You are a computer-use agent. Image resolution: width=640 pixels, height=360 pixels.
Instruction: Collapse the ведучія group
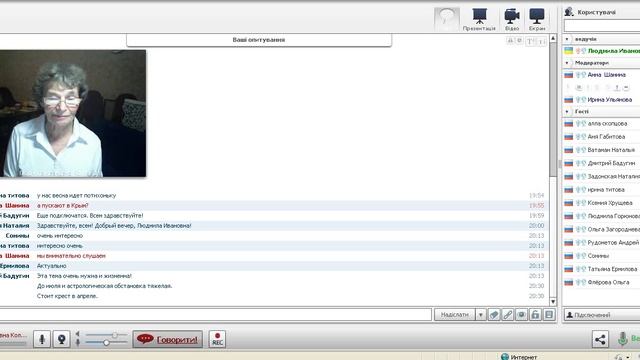[x=567, y=39]
